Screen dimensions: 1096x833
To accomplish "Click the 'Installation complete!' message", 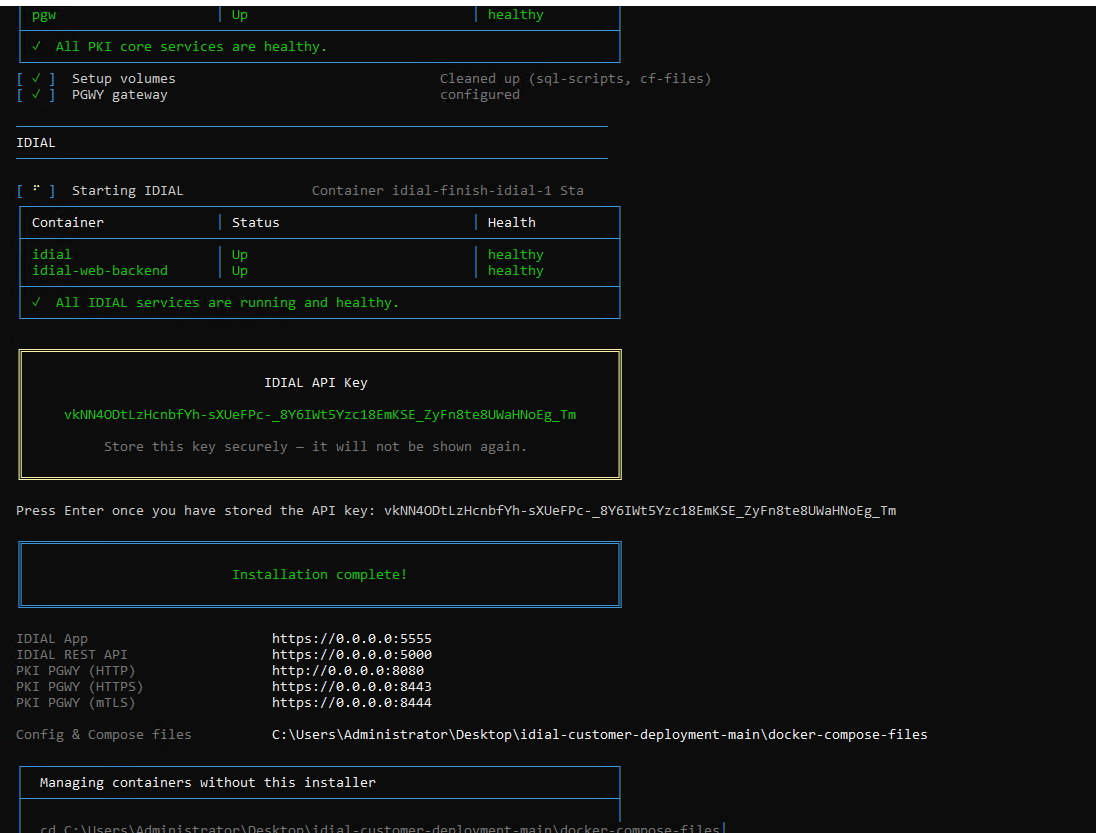I will 319,574.
